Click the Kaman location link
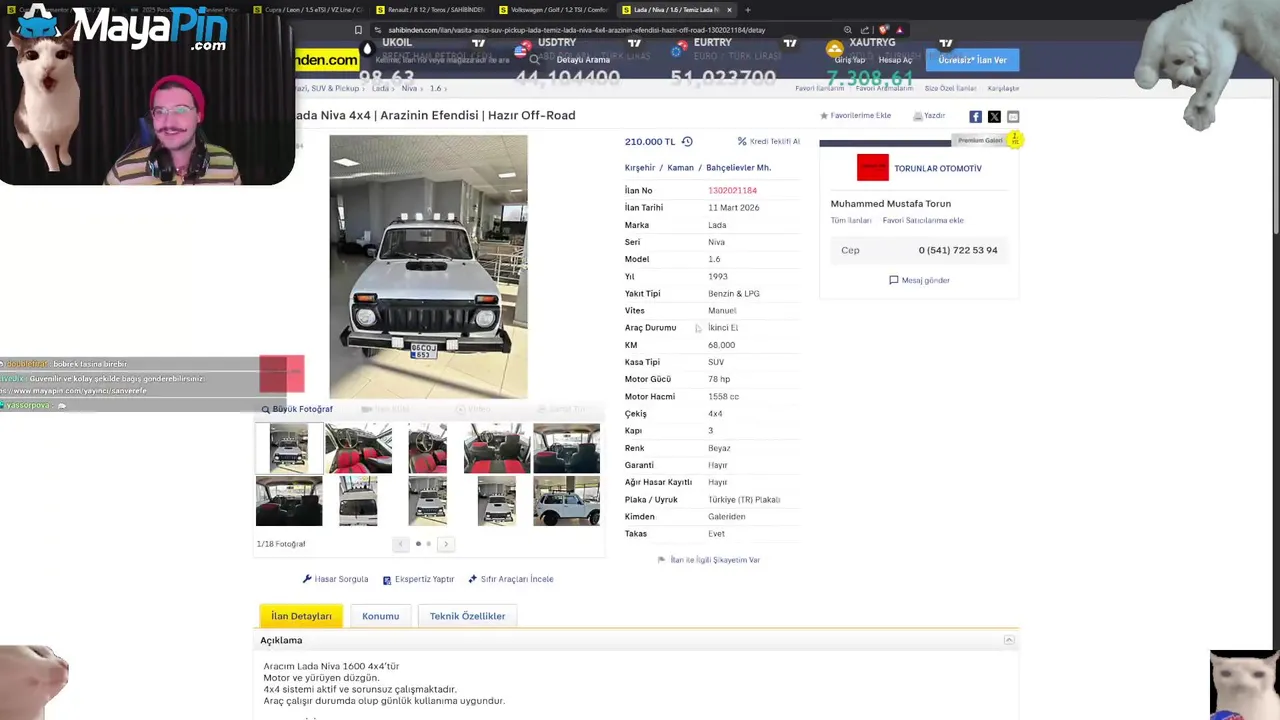The width and height of the screenshot is (1280, 720). click(680, 168)
